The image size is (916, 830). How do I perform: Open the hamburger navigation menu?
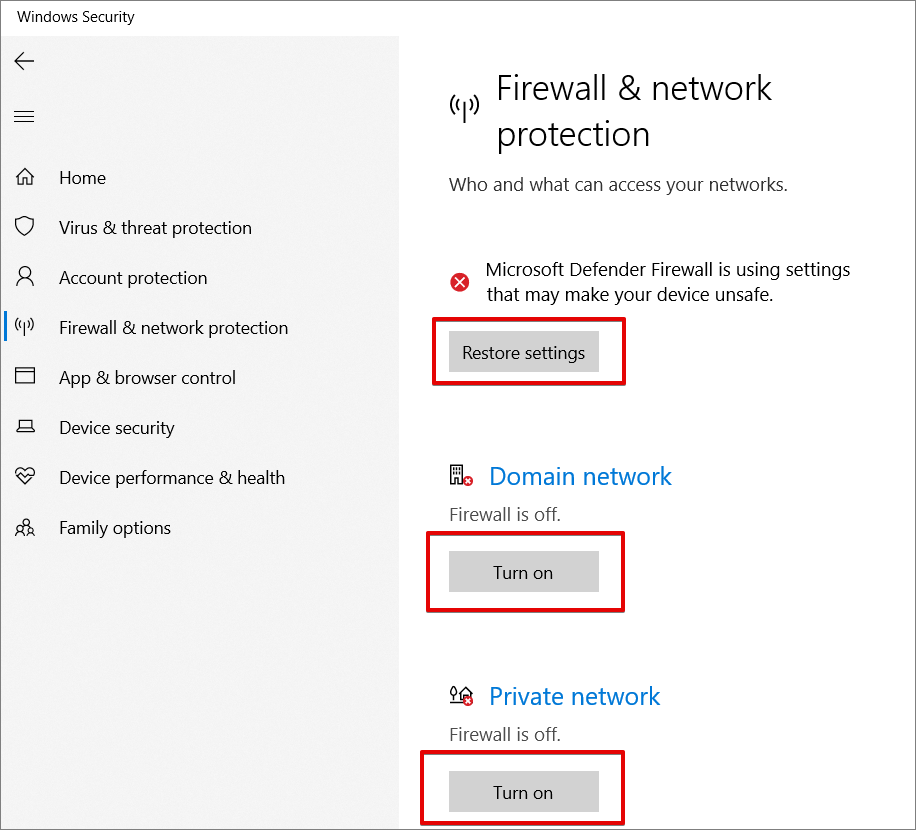pos(24,117)
